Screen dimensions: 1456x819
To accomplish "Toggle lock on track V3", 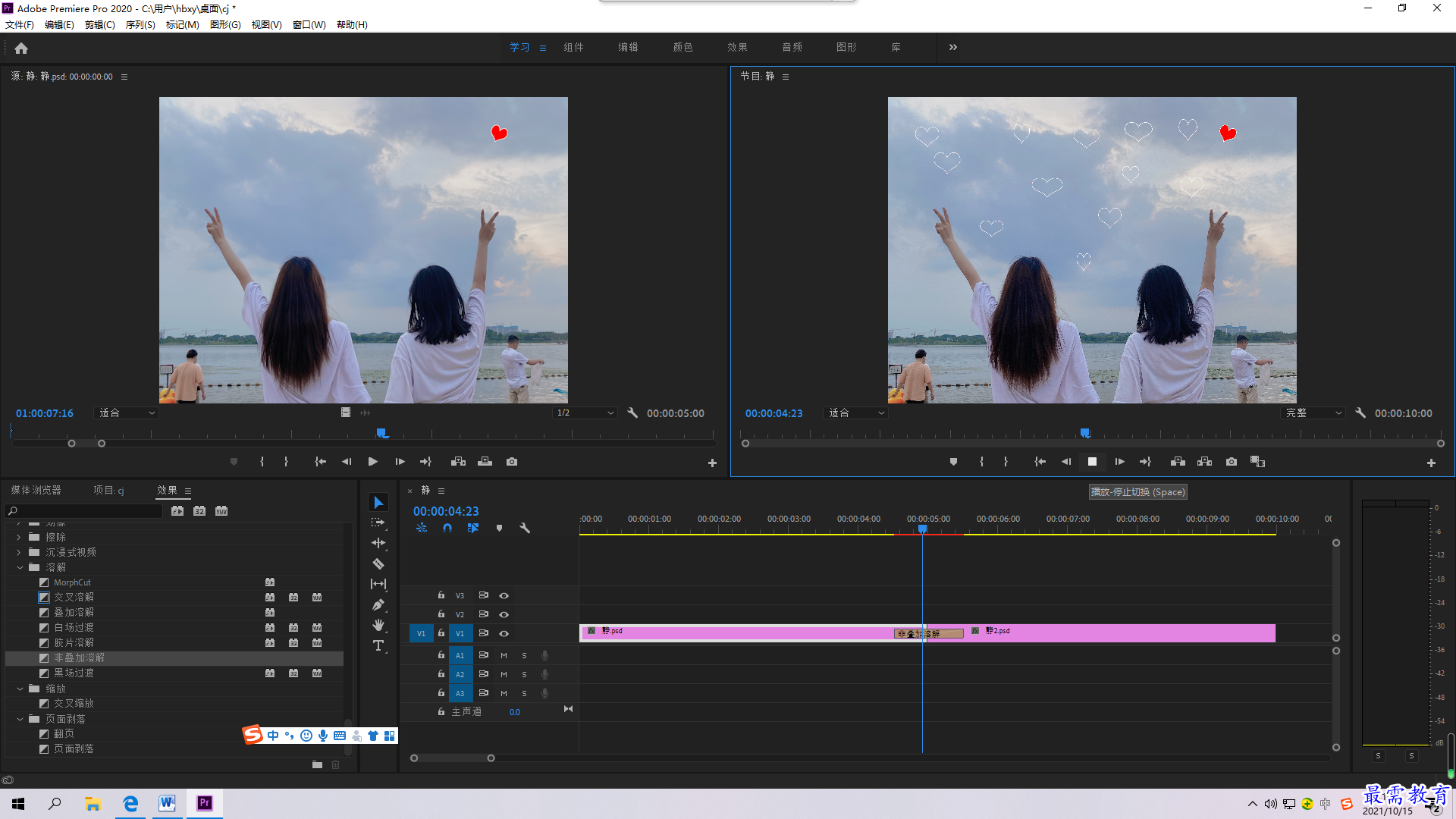I will pyautogui.click(x=441, y=596).
